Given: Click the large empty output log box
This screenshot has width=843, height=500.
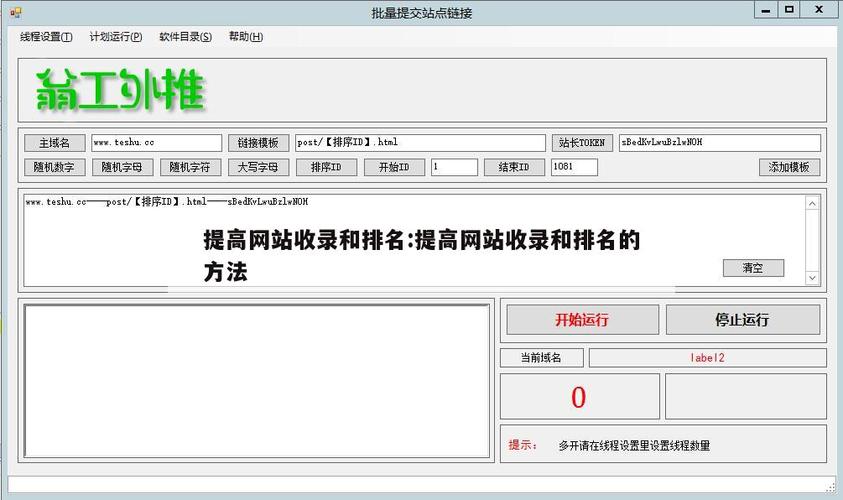Looking at the screenshot, I should click(257, 381).
